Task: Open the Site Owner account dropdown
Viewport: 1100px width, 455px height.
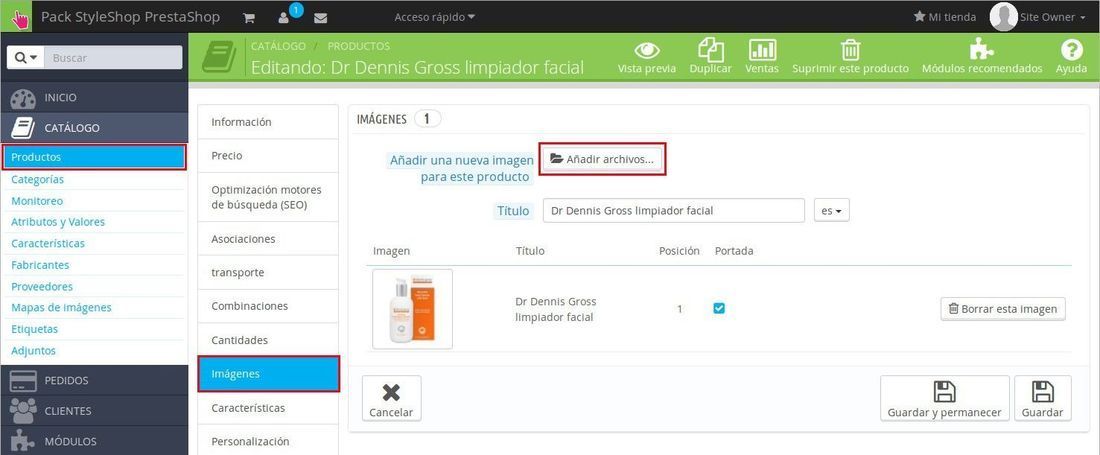Action: tap(1052, 17)
